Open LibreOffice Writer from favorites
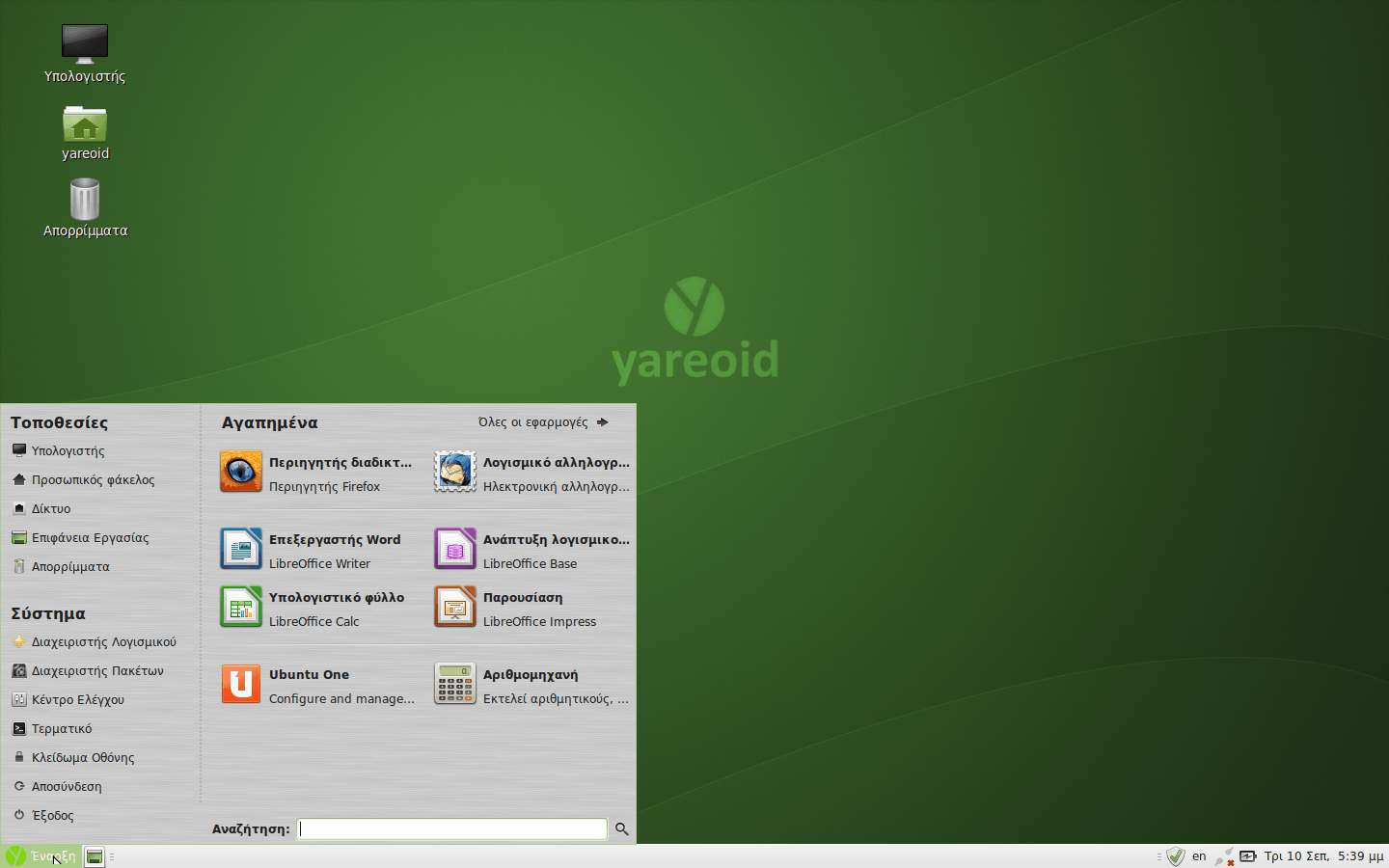 (x=241, y=550)
